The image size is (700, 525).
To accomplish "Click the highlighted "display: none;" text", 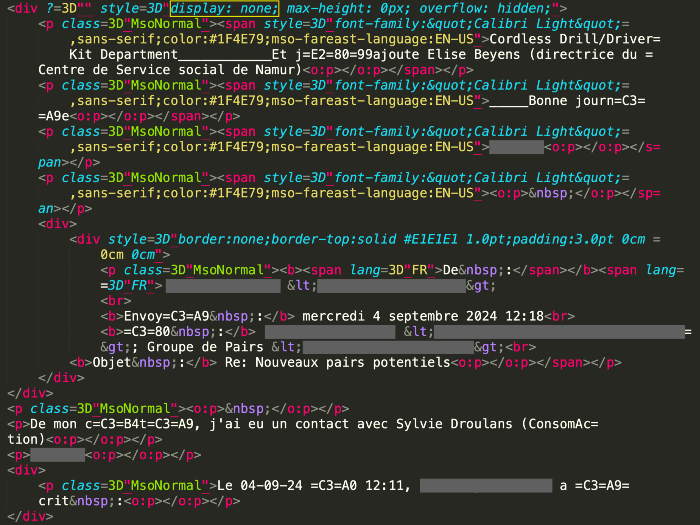I will pyautogui.click(x=225, y=8).
